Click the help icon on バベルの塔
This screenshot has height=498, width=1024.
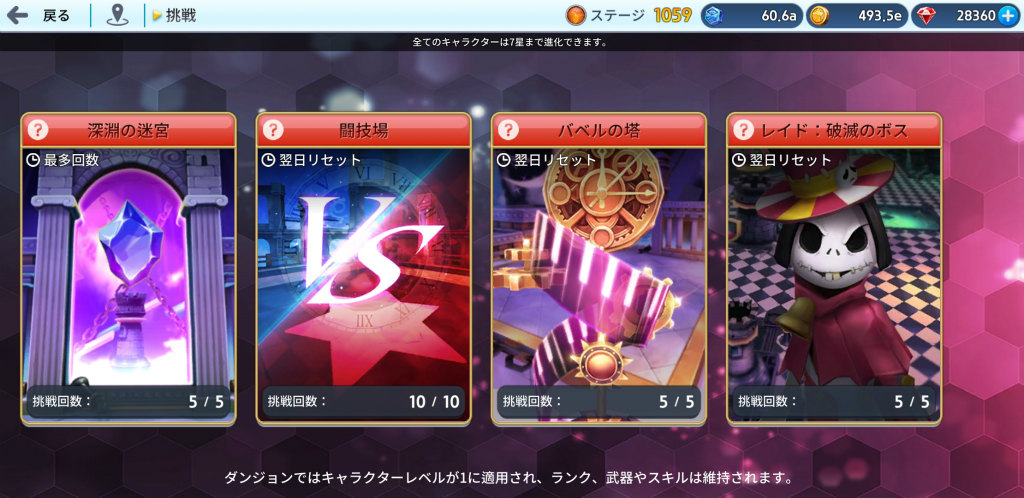(508, 130)
